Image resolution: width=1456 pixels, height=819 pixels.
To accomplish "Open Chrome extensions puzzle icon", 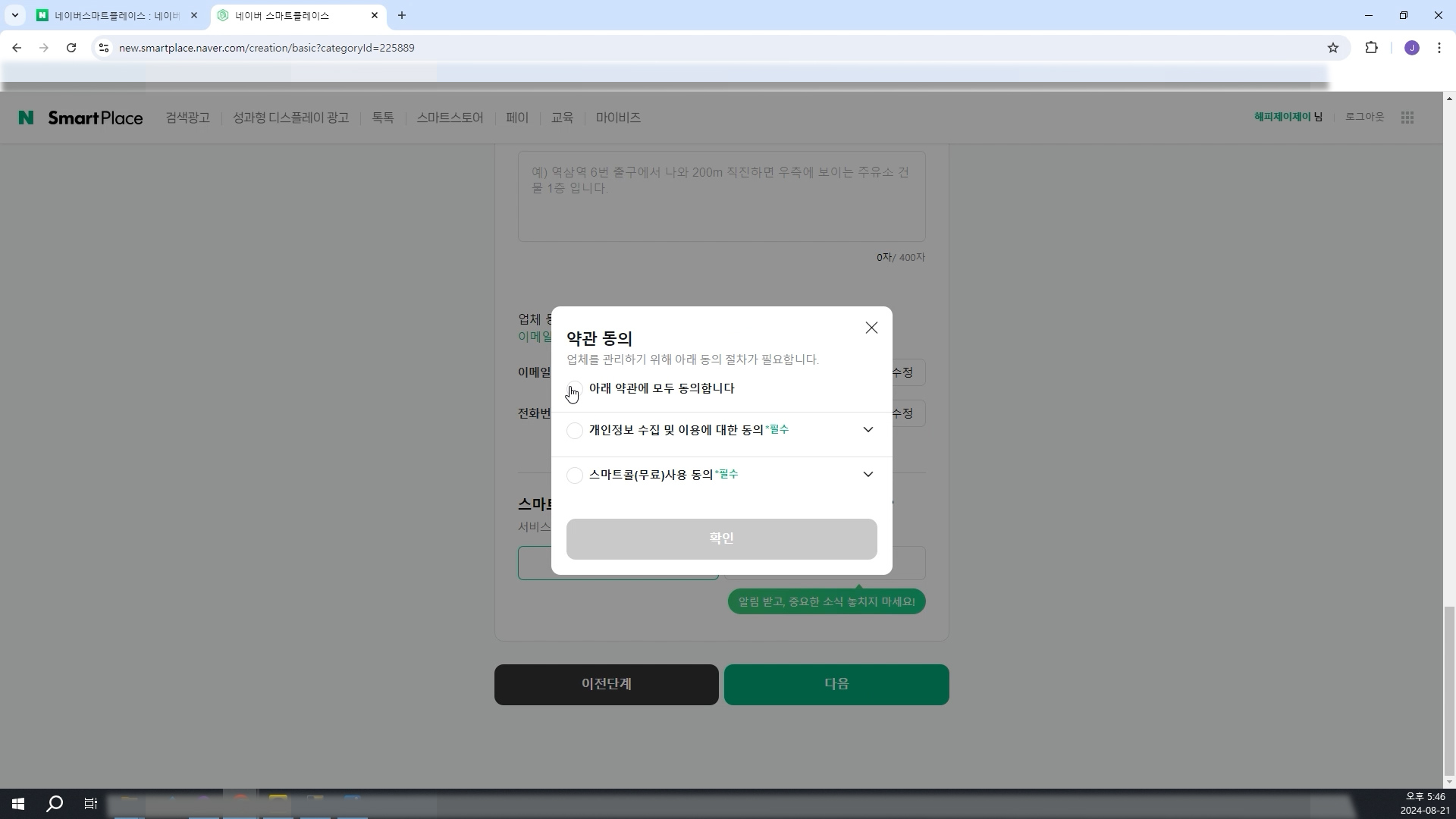I will pos(1371,48).
